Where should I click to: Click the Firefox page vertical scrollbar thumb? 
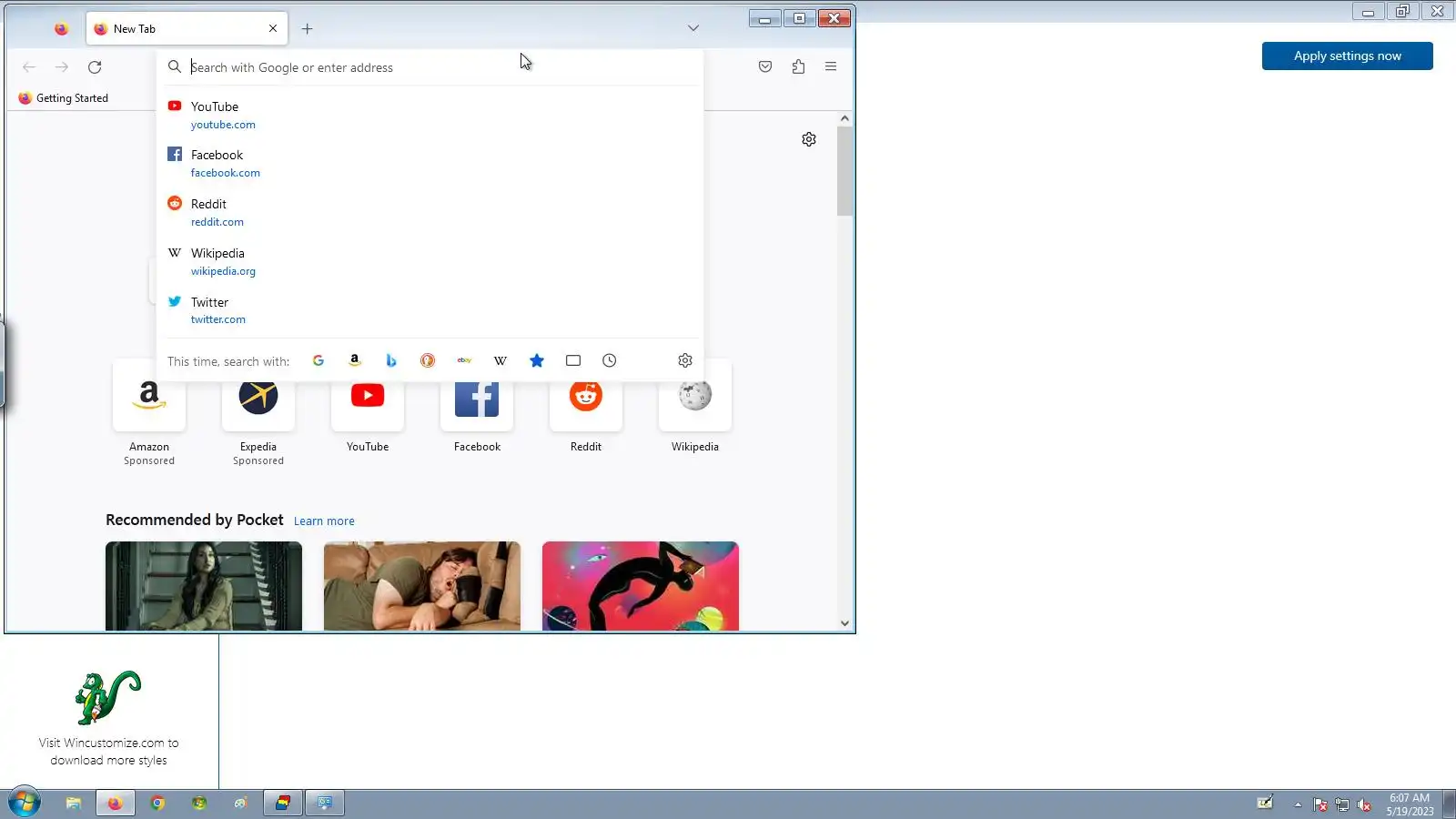pyautogui.click(x=844, y=171)
